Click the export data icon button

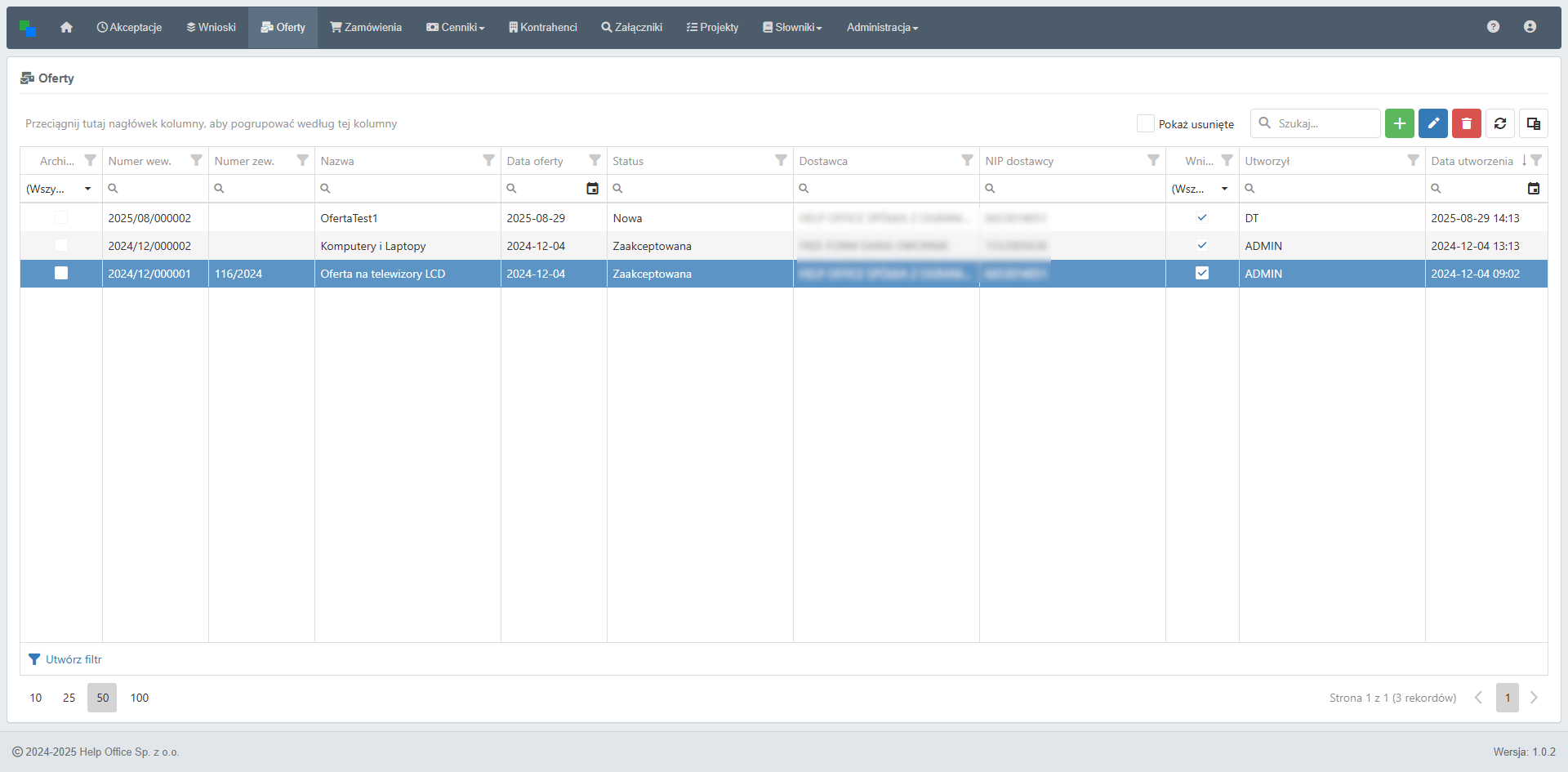(x=1533, y=123)
